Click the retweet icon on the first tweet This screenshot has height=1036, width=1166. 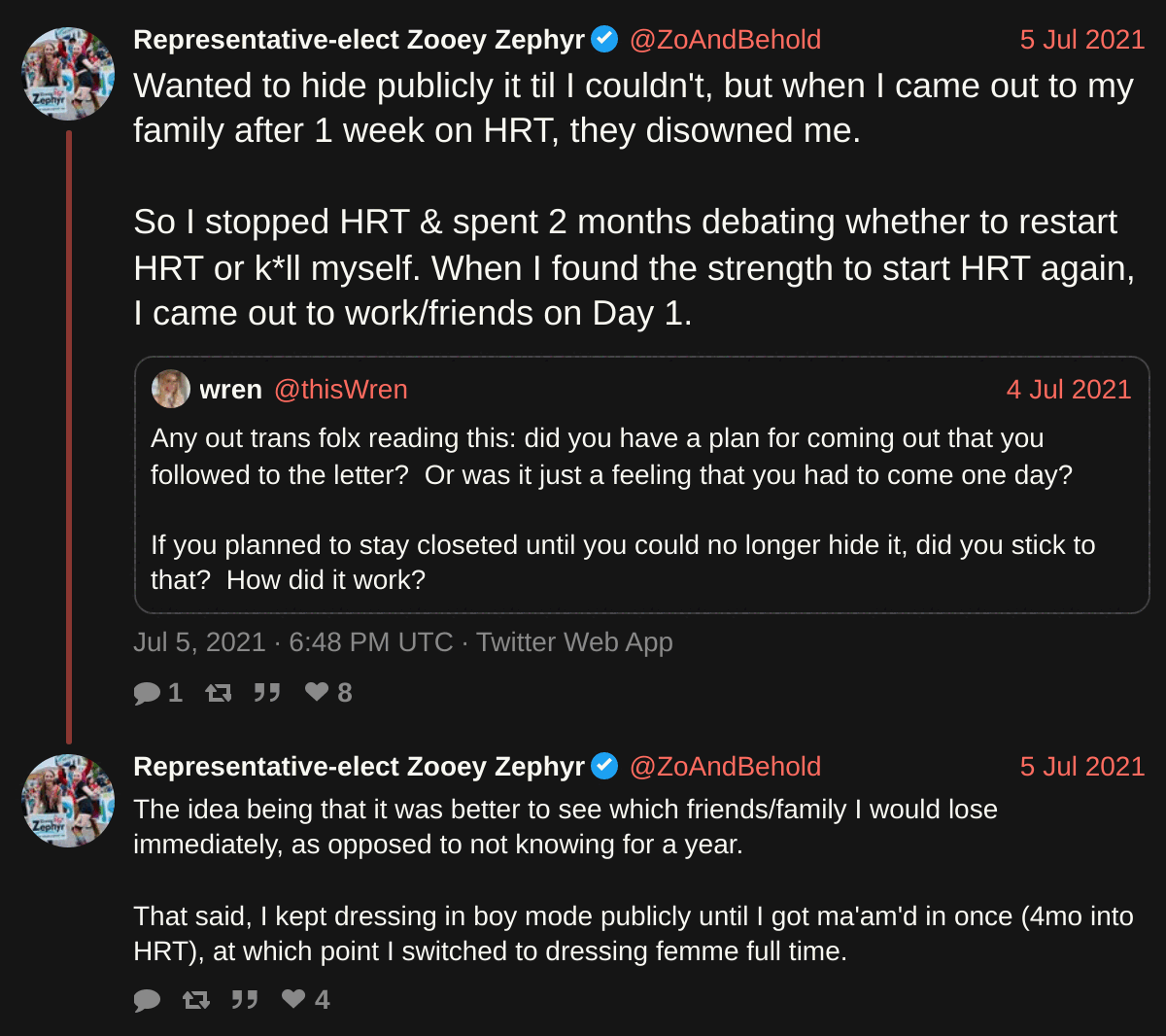tap(219, 693)
